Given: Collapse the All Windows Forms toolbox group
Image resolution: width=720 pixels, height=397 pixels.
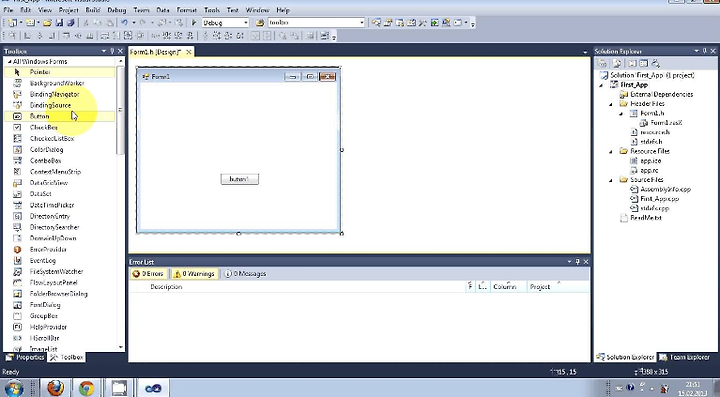Looking at the screenshot, I should [10, 62].
